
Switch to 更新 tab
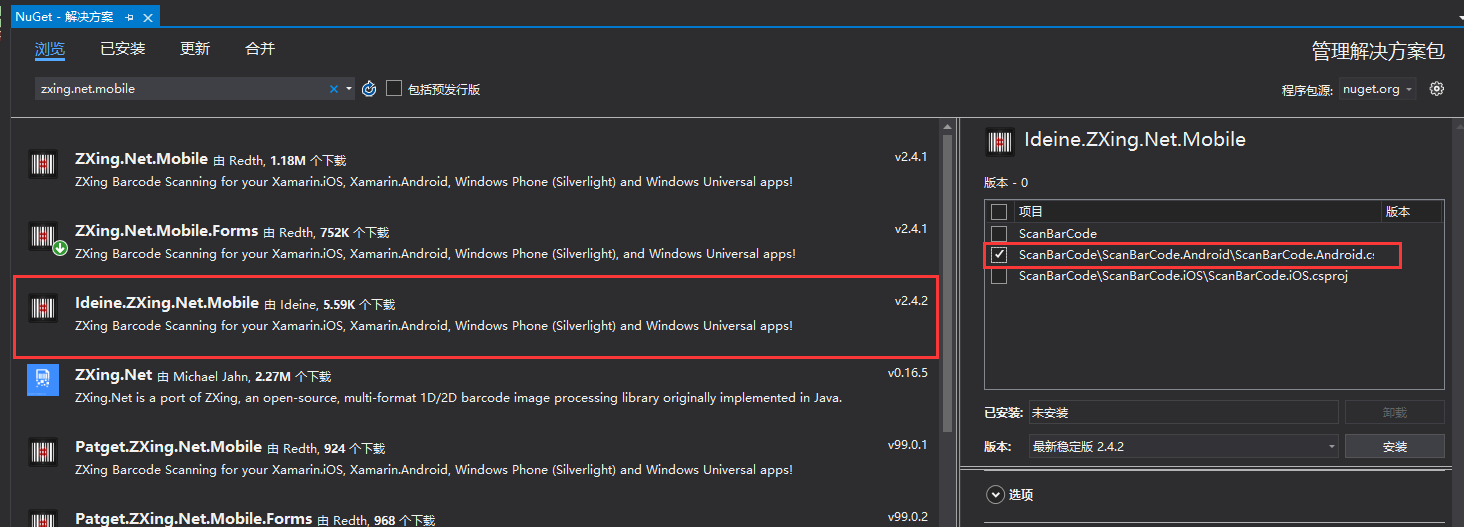point(195,49)
